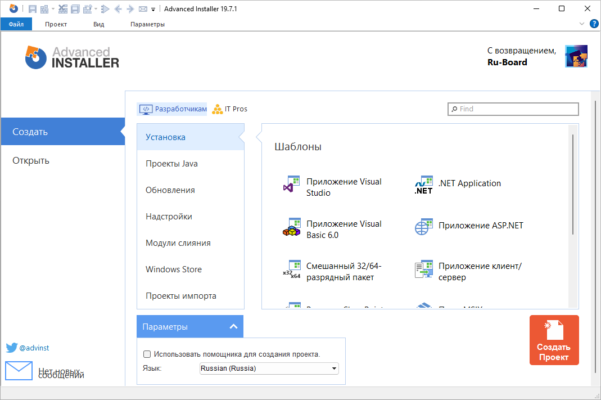Click the Ru-Board user avatar picture
Image resolution: width=601 pixels, height=400 pixels.
click(576, 56)
